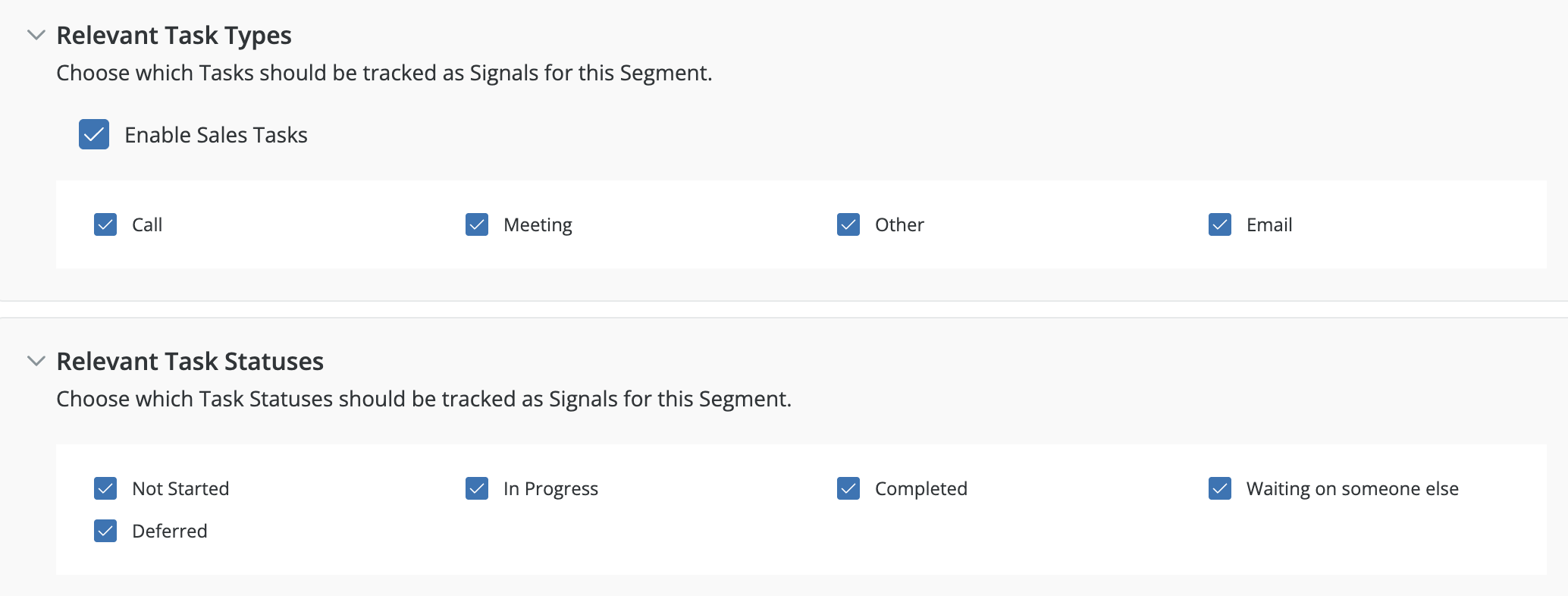Click the Email label text
The height and width of the screenshot is (596, 1568).
point(1269,225)
